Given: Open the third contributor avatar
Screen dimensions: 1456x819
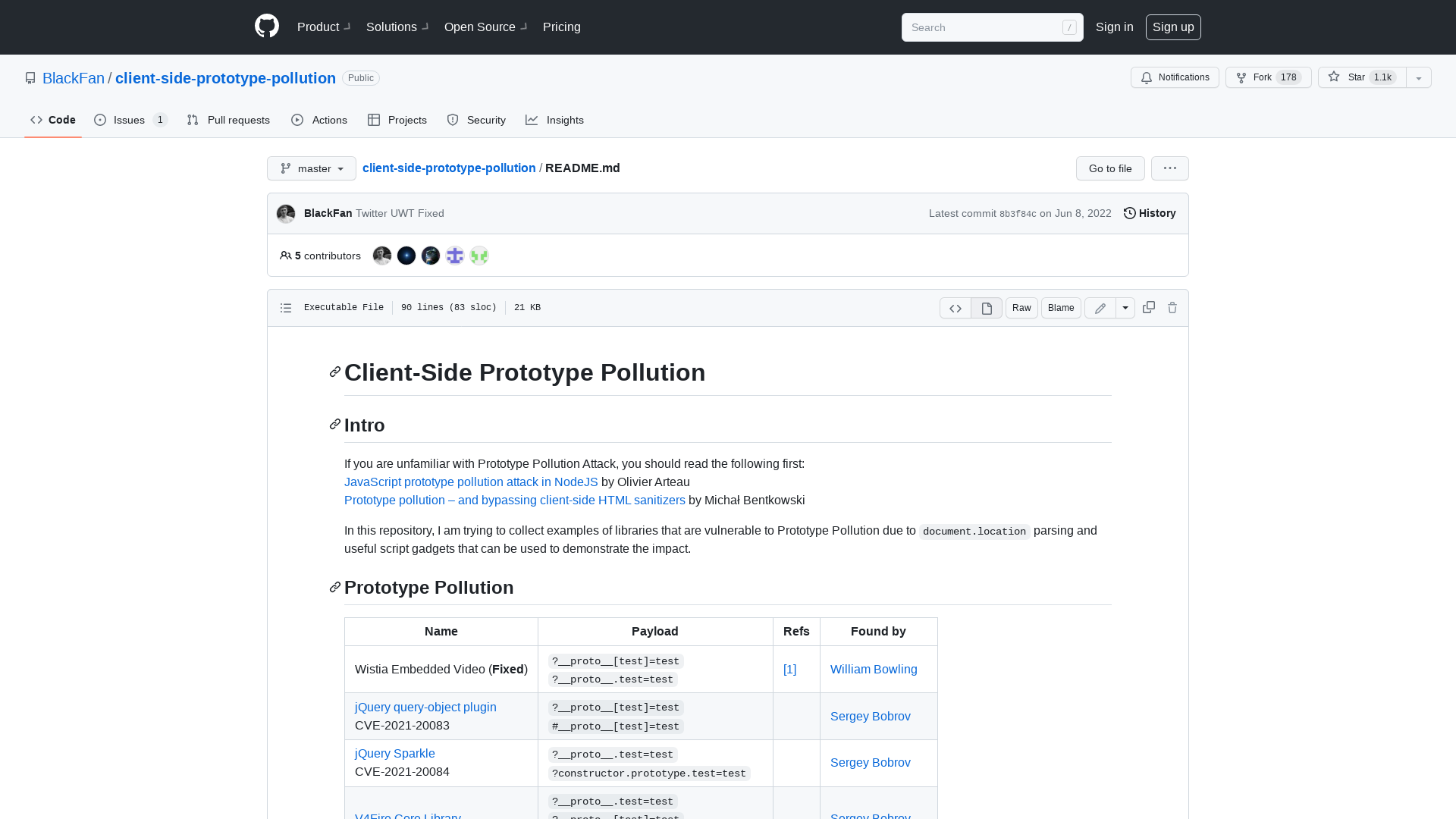Looking at the screenshot, I should coord(431,256).
